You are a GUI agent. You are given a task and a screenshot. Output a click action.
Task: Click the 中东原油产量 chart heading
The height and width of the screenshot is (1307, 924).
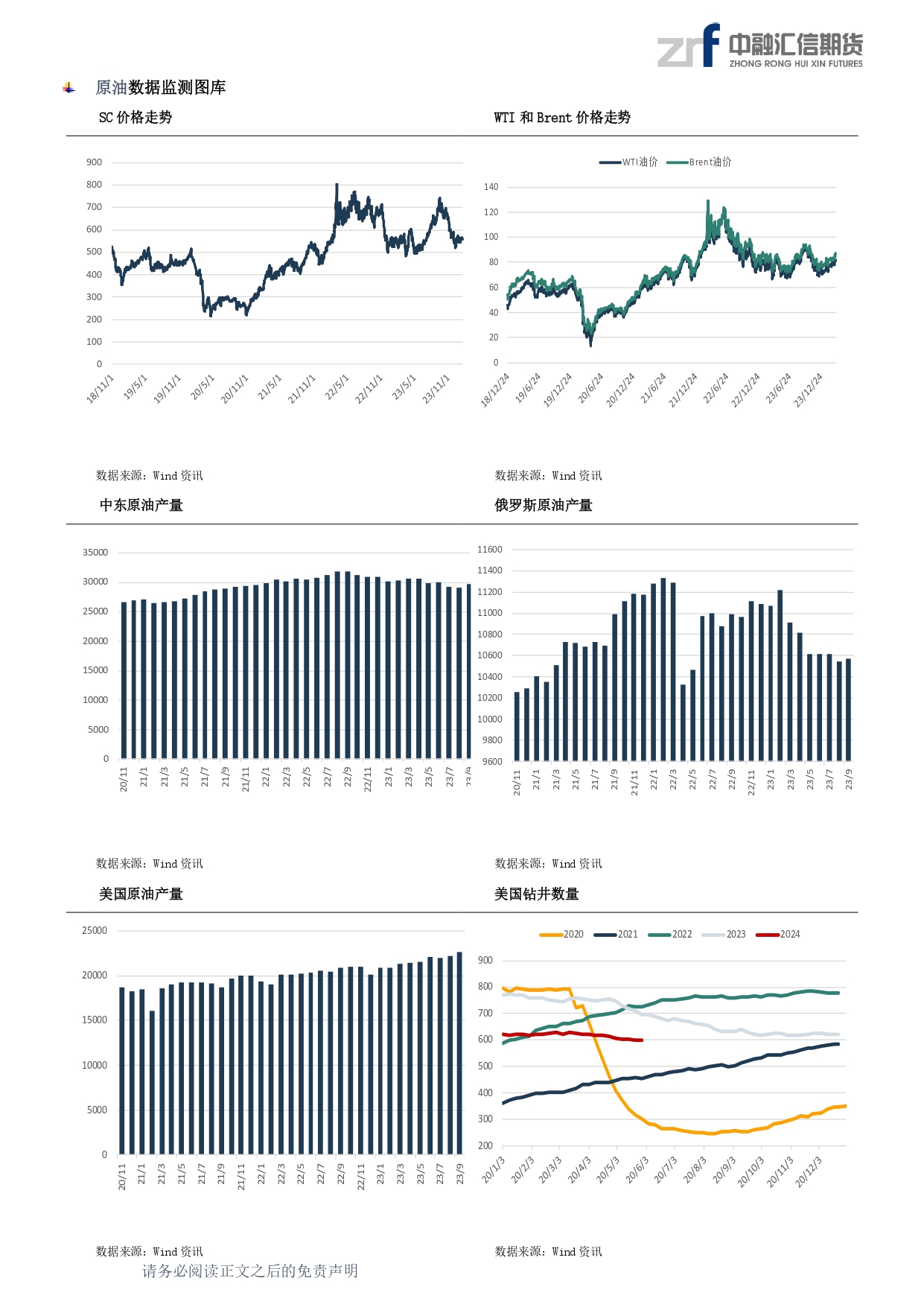click(141, 506)
